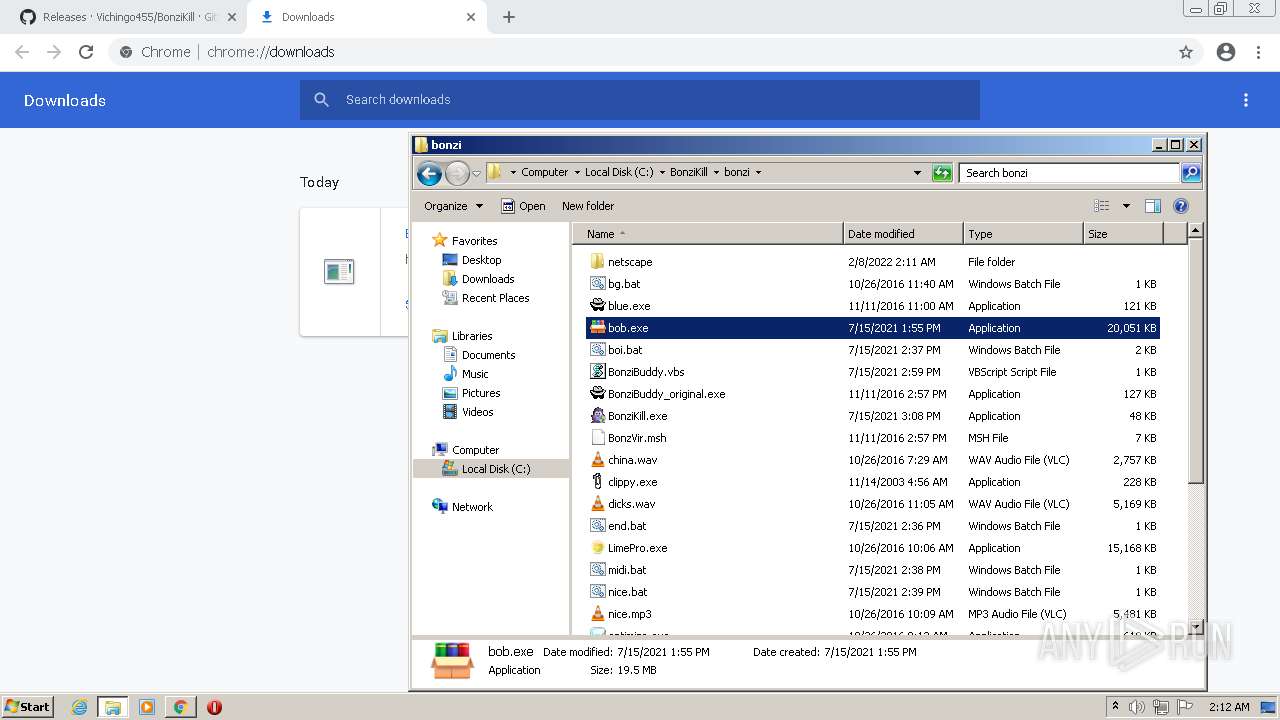Screen dimensions: 1280x720
Task: Click the Windows Start button
Action: click(28, 707)
